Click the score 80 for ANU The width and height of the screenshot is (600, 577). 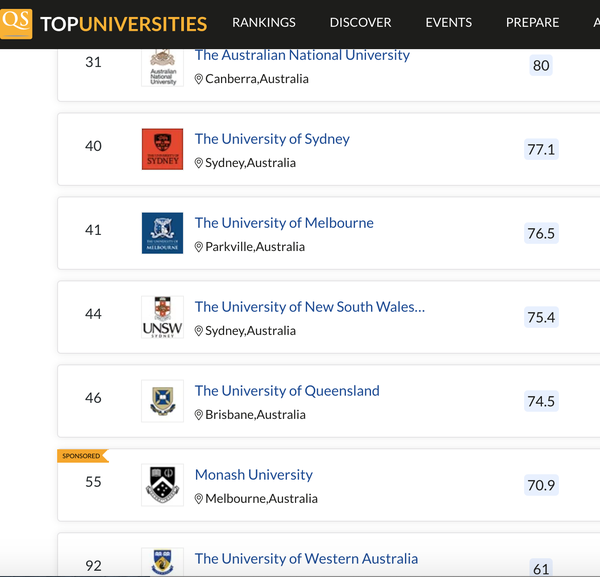(x=541, y=65)
